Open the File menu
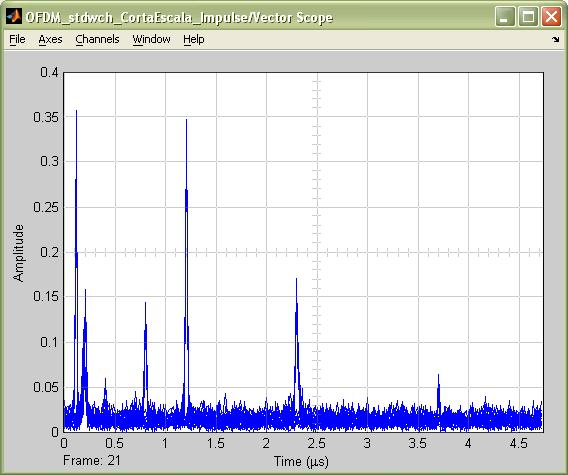Screen dimensions: 568x475 tap(17, 39)
